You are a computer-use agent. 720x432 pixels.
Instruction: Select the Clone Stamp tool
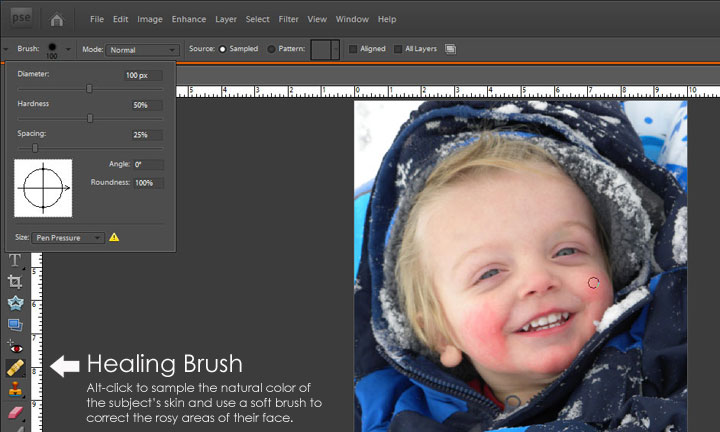click(x=15, y=389)
